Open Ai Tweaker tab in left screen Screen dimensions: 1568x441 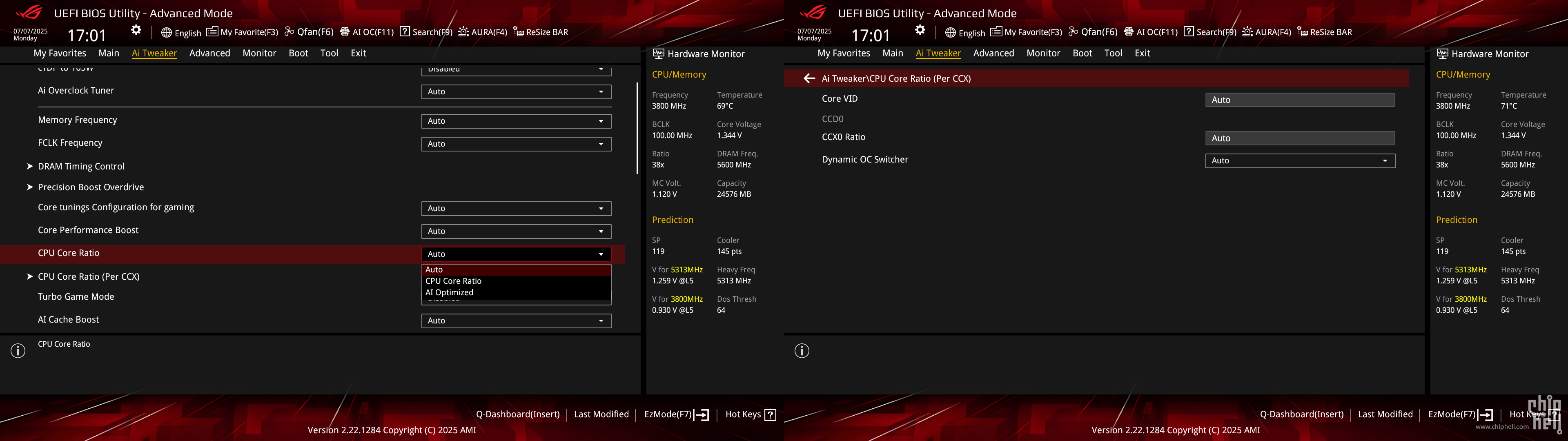click(x=155, y=53)
